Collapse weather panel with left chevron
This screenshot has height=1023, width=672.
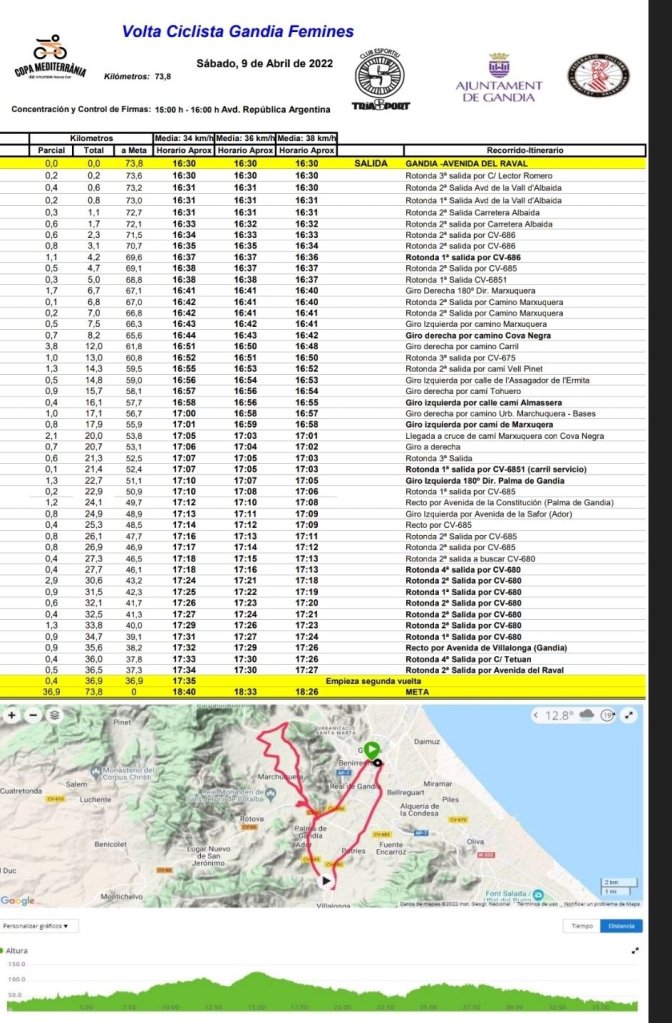point(535,716)
